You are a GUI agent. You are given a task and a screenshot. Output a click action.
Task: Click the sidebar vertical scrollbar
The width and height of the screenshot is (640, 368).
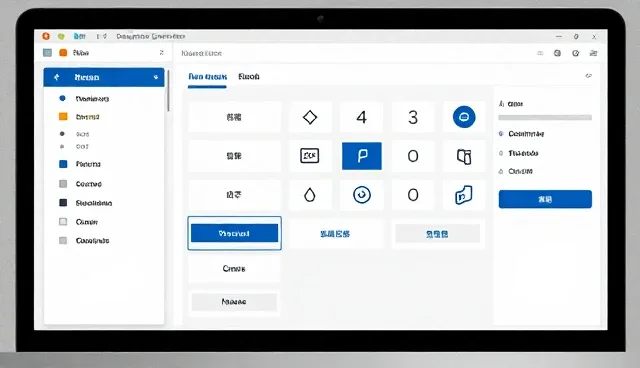pyautogui.click(x=168, y=91)
